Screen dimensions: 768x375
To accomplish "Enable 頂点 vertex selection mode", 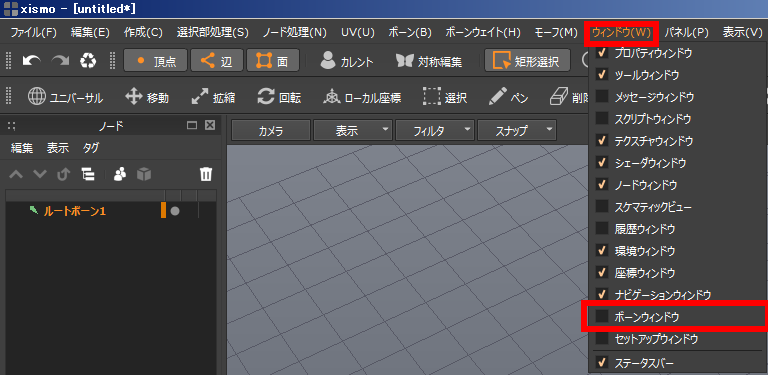I will [x=155, y=61].
